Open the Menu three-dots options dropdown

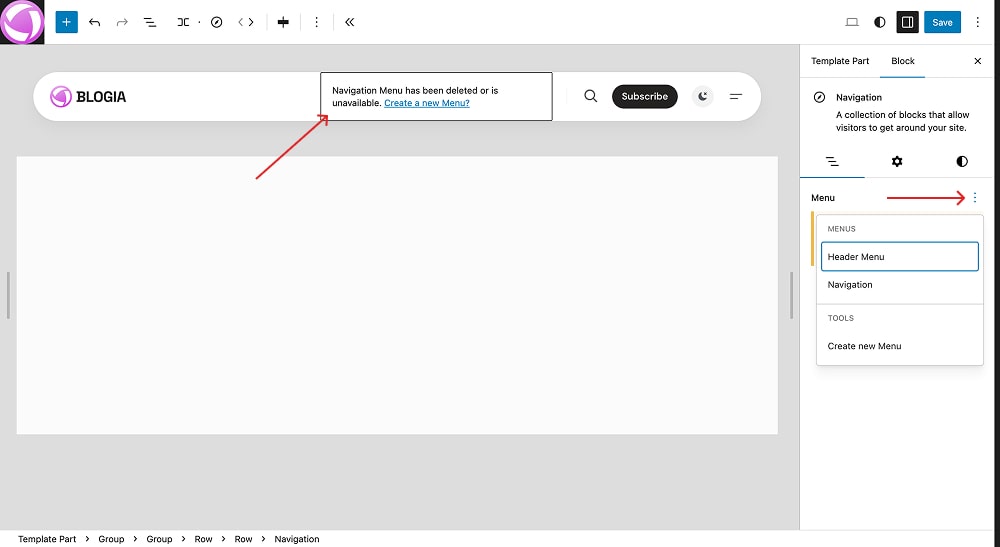[974, 198]
